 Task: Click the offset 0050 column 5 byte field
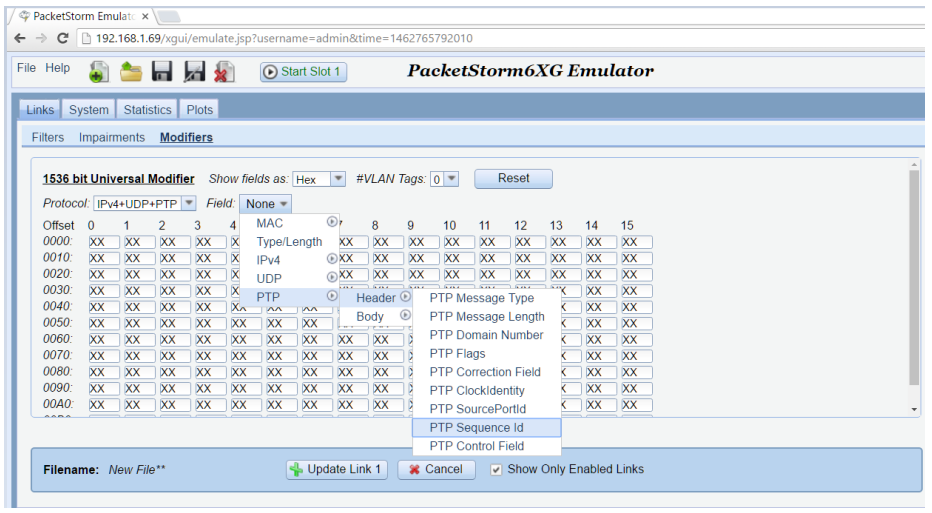click(281, 323)
